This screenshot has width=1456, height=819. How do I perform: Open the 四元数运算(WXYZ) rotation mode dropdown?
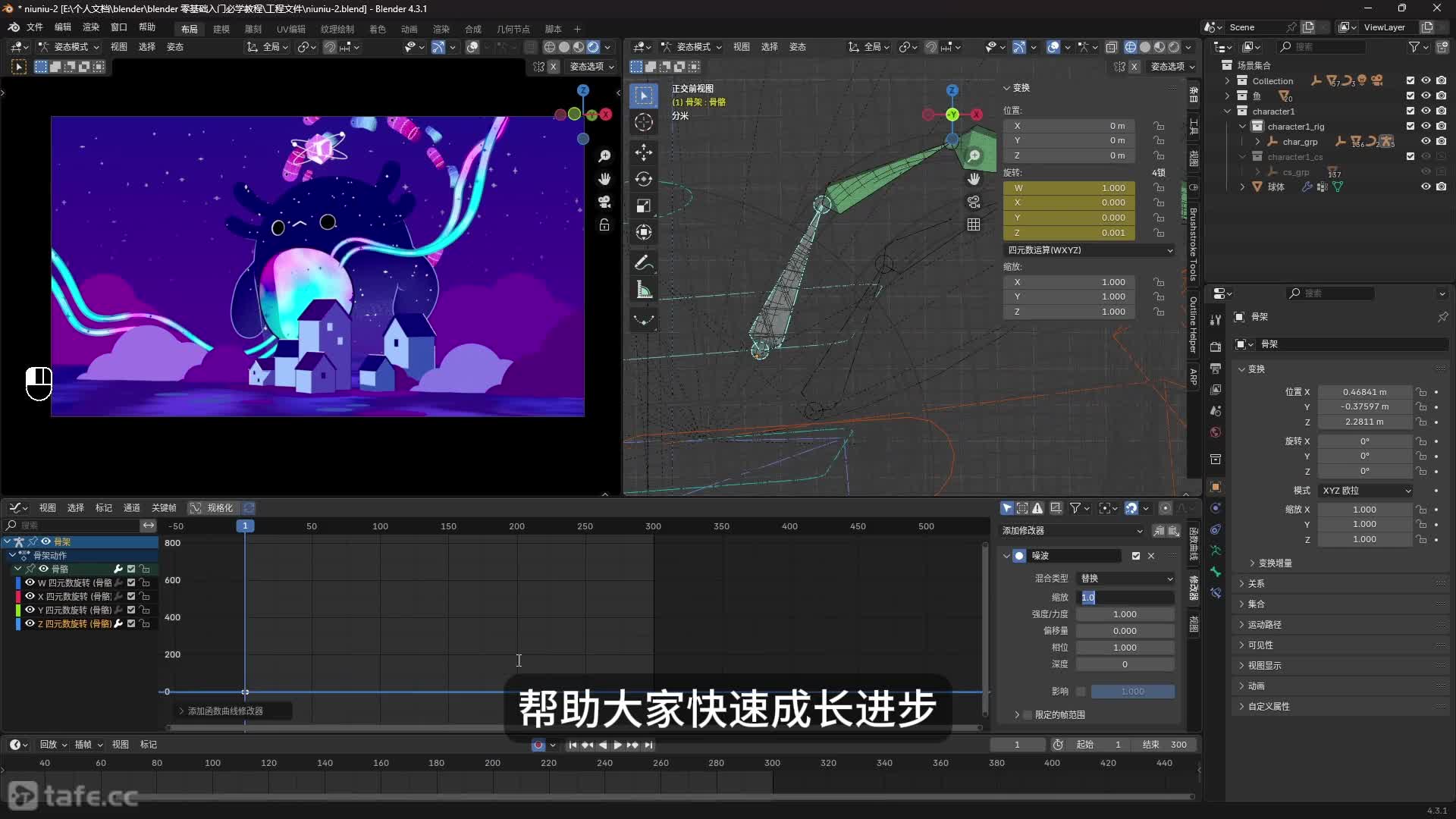1089,250
